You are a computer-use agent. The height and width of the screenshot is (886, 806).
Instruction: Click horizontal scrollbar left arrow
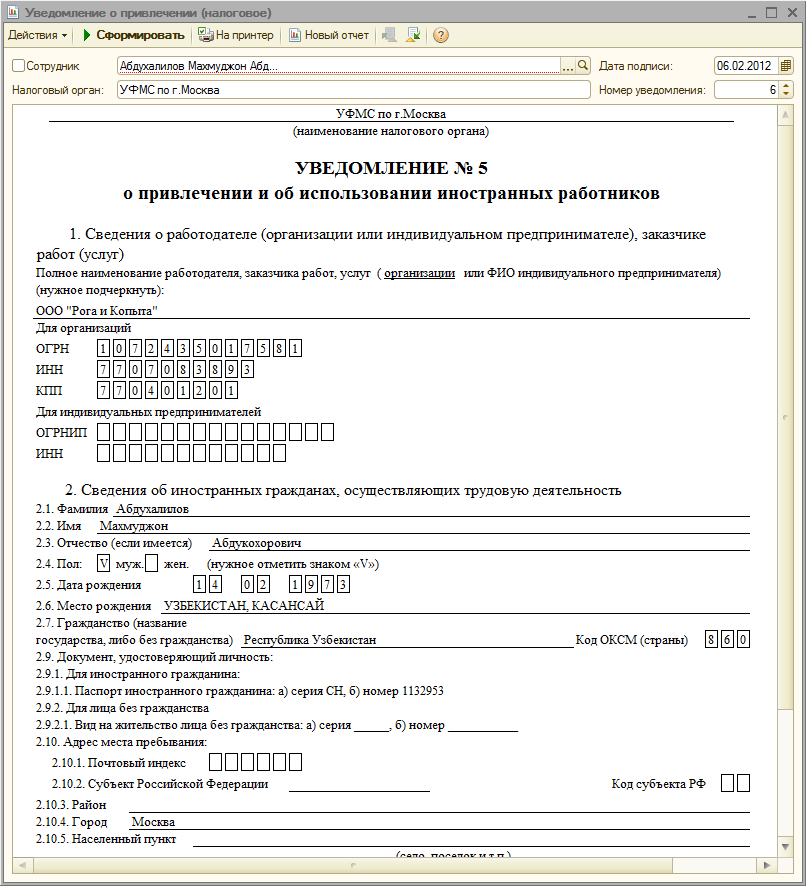[x=23, y=865]
